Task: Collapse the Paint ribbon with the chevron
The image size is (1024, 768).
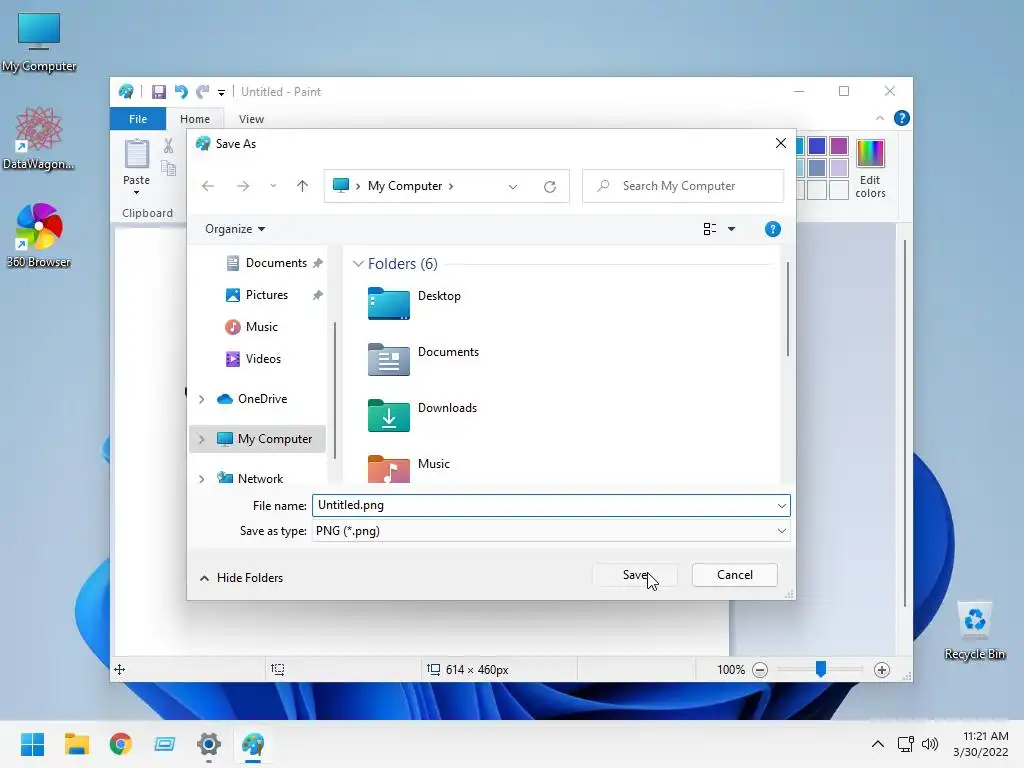Action: 880,118
